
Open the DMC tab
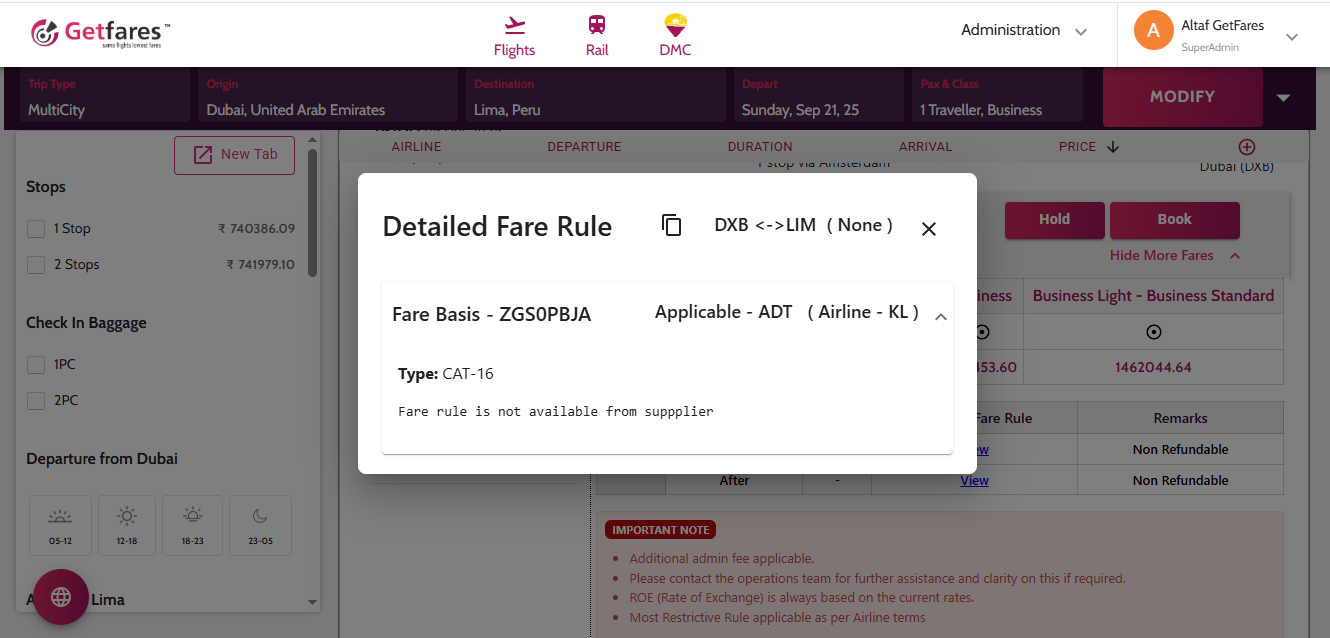coord(675,36)
